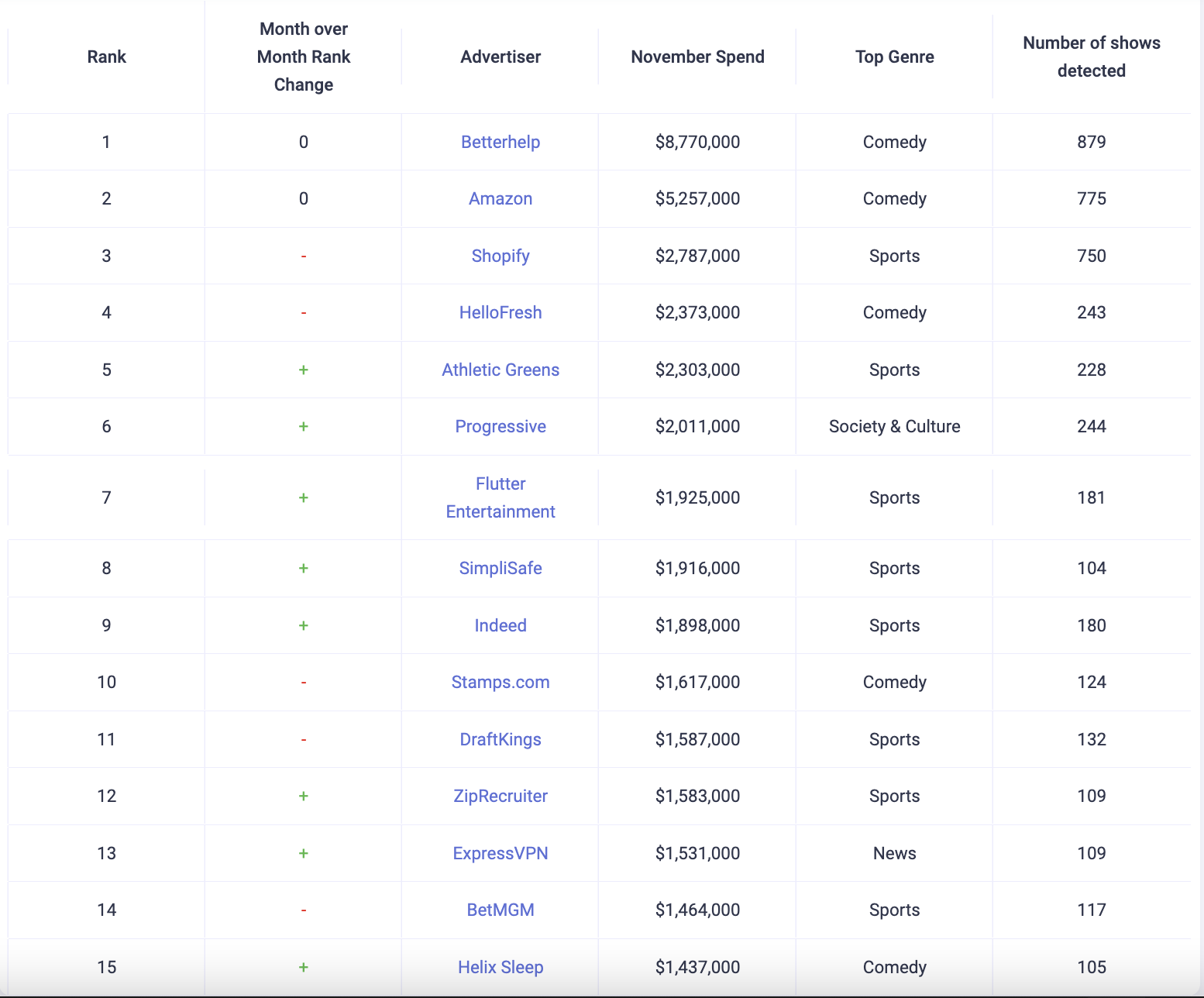
Task: Select the Advertiser column header
Action: (501, 57)
